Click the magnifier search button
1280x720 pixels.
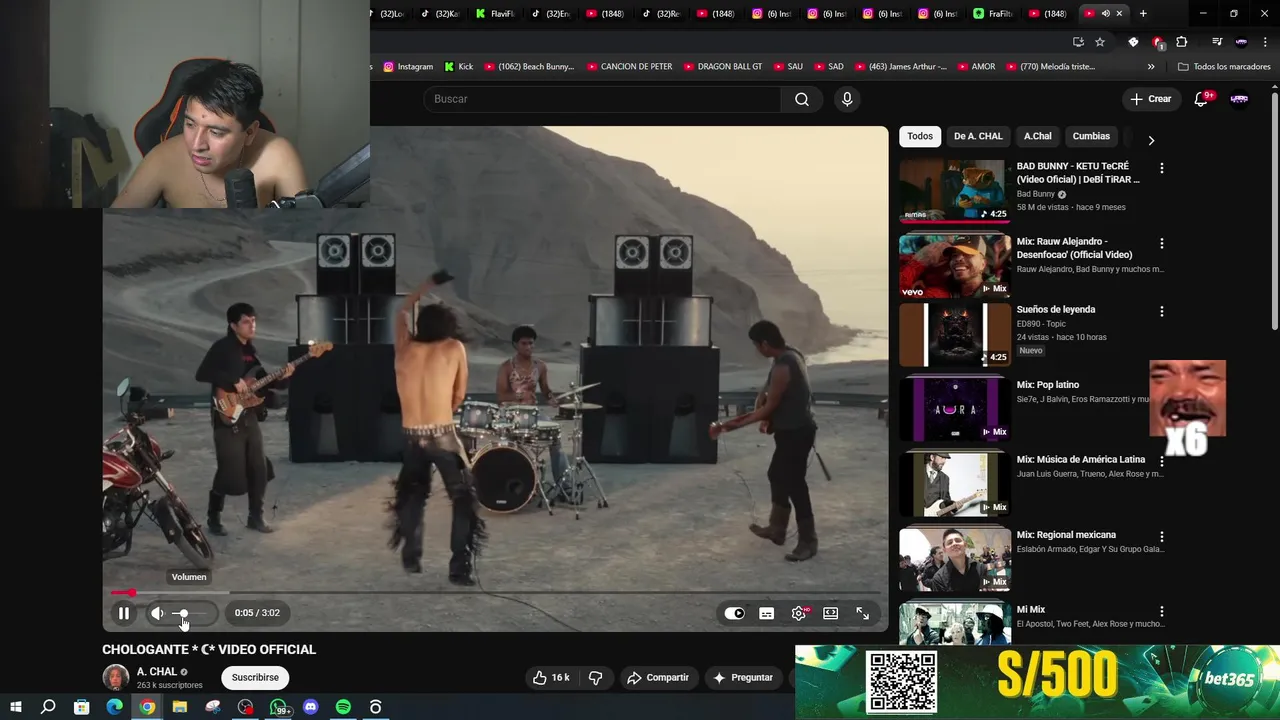(x=802, y=99)
